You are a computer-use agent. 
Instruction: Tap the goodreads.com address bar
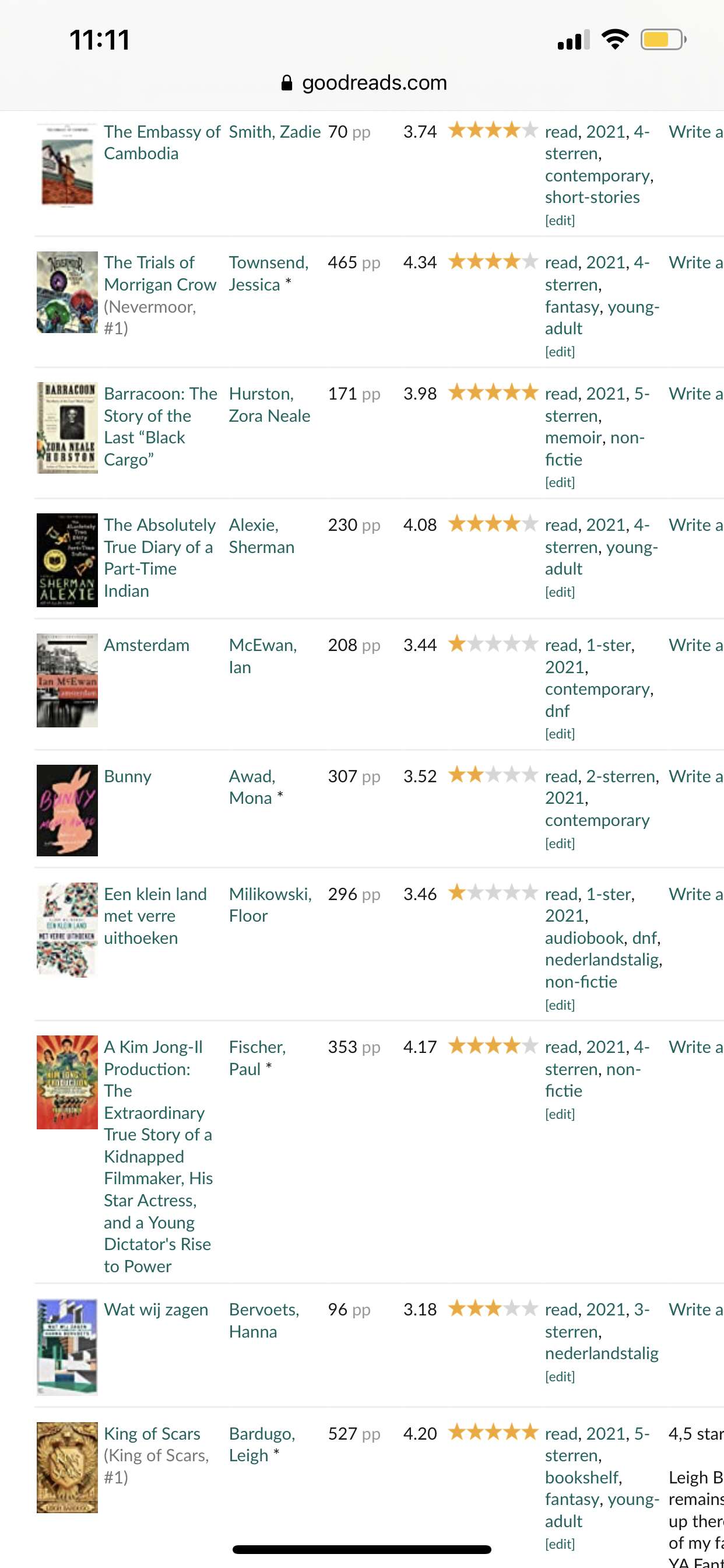(x=364, y=83)
